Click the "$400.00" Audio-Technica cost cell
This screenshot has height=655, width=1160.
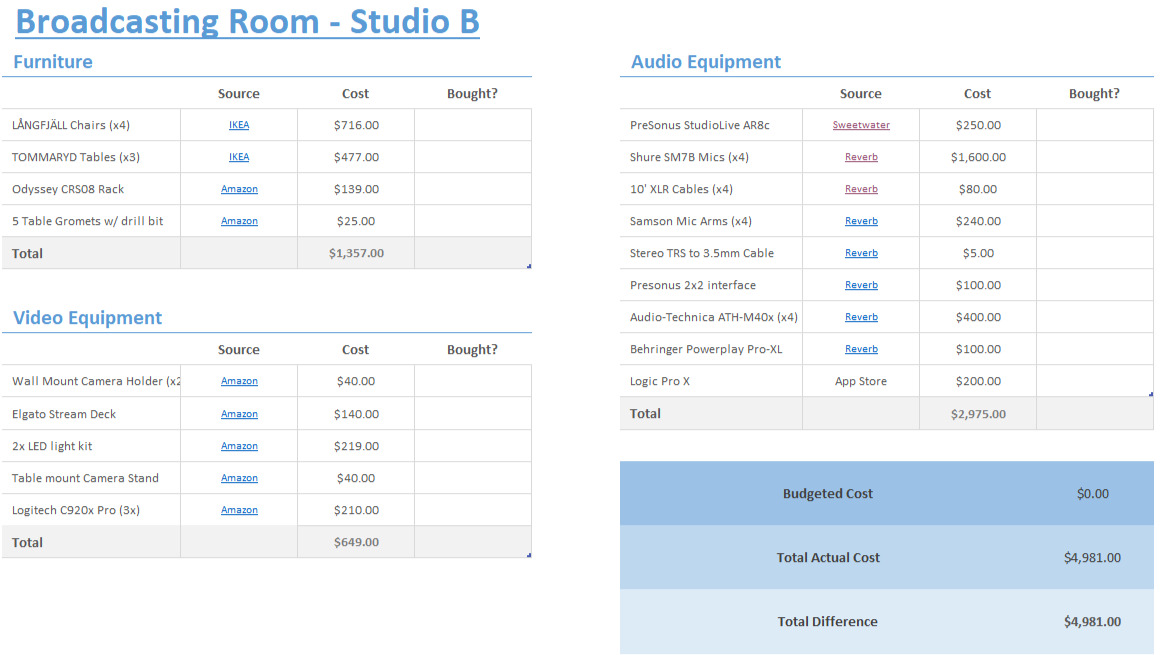[978, 317]
